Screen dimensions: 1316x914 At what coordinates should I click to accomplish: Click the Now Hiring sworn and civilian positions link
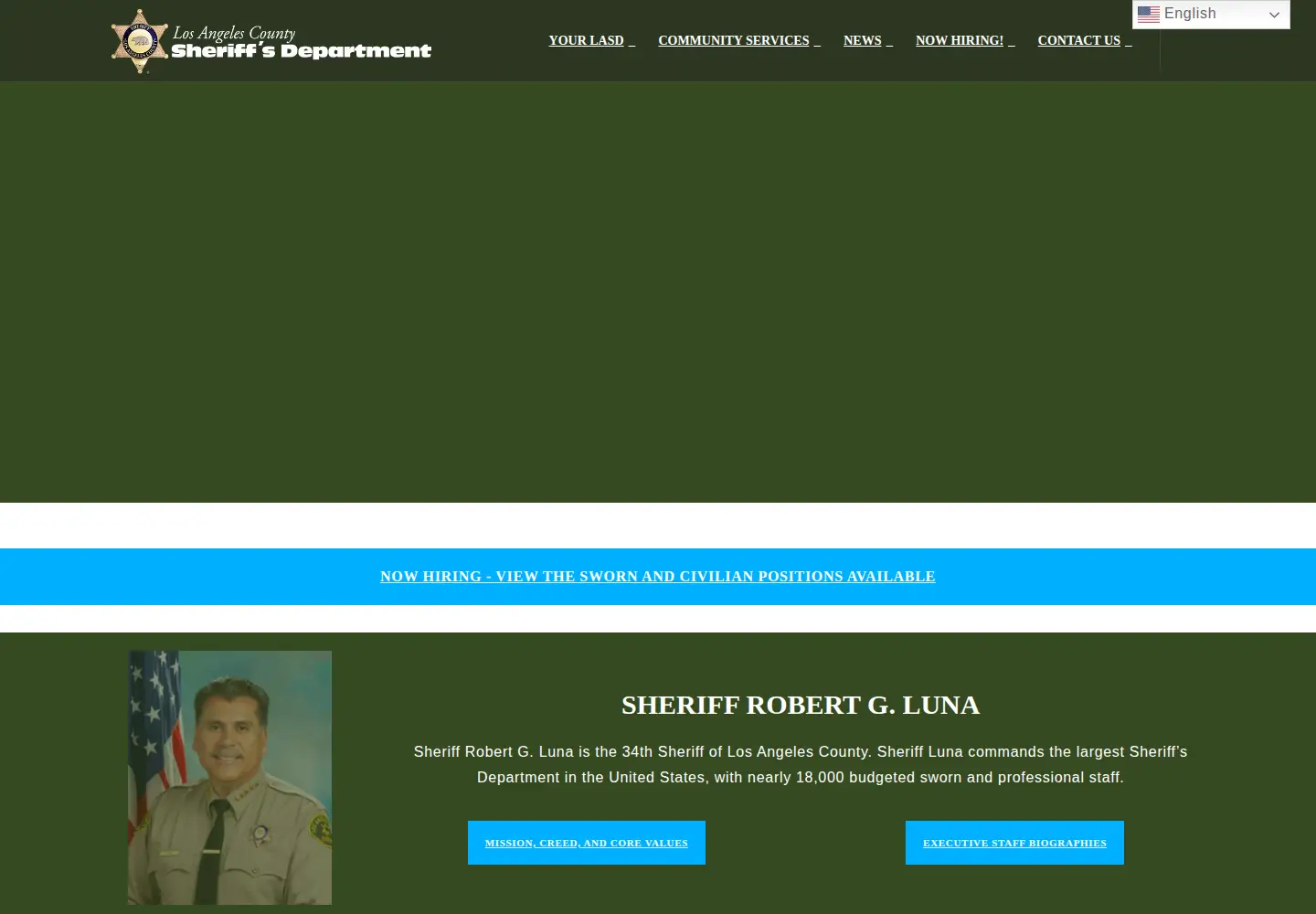(658, 577)
